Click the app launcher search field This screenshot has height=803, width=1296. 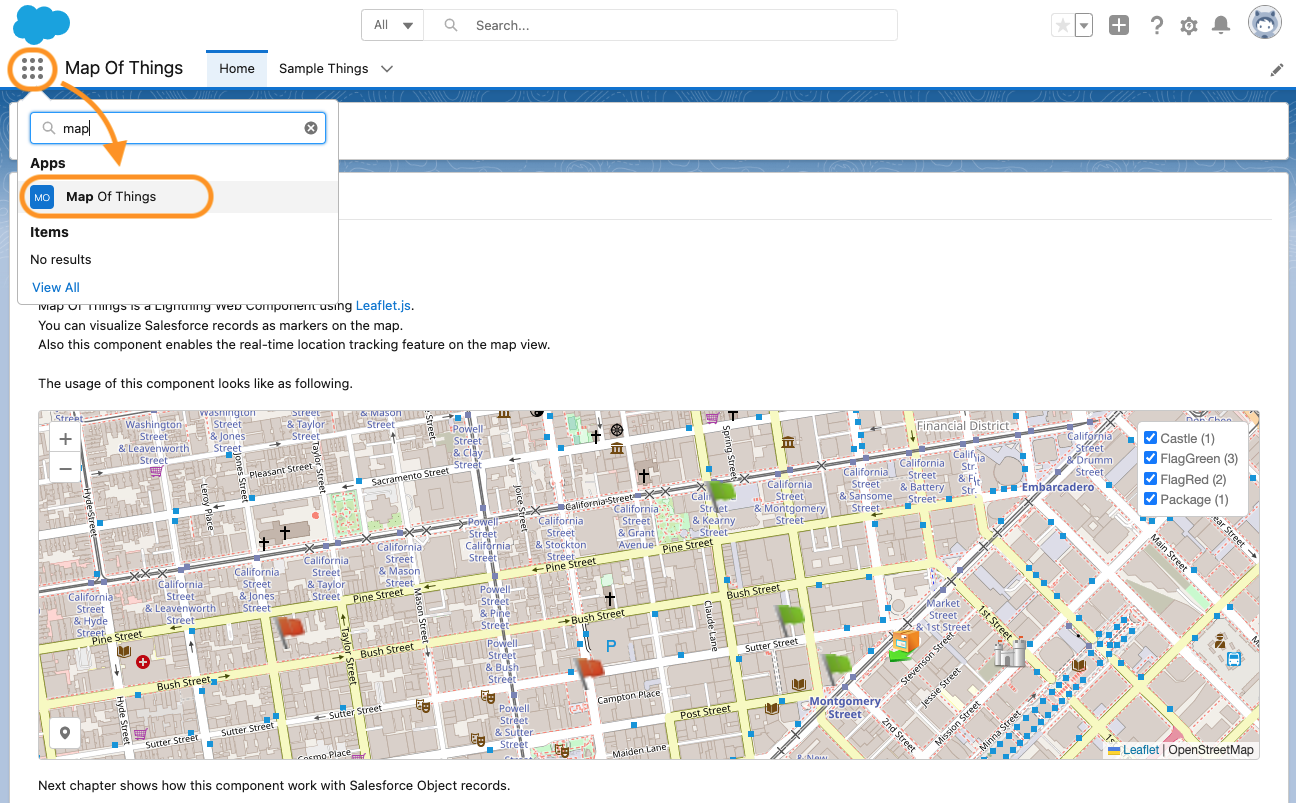[178, 128]
